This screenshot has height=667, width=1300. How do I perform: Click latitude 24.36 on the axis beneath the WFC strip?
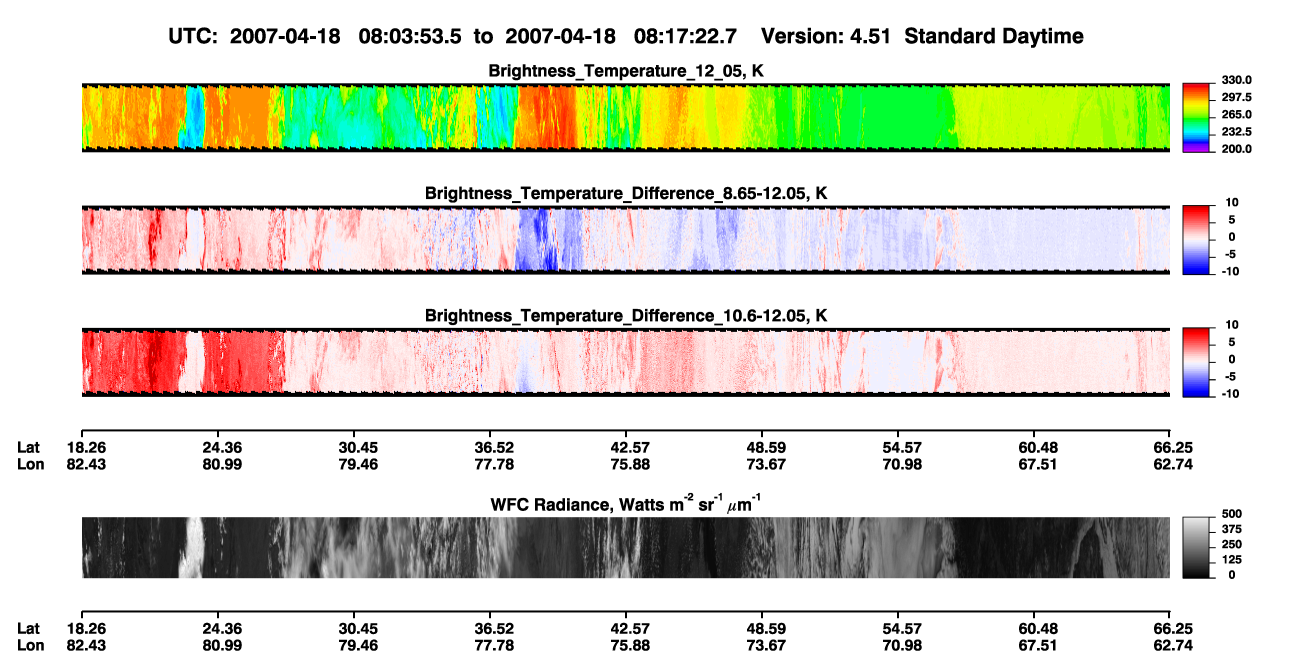pyautogui.click(x=217, y=629)
